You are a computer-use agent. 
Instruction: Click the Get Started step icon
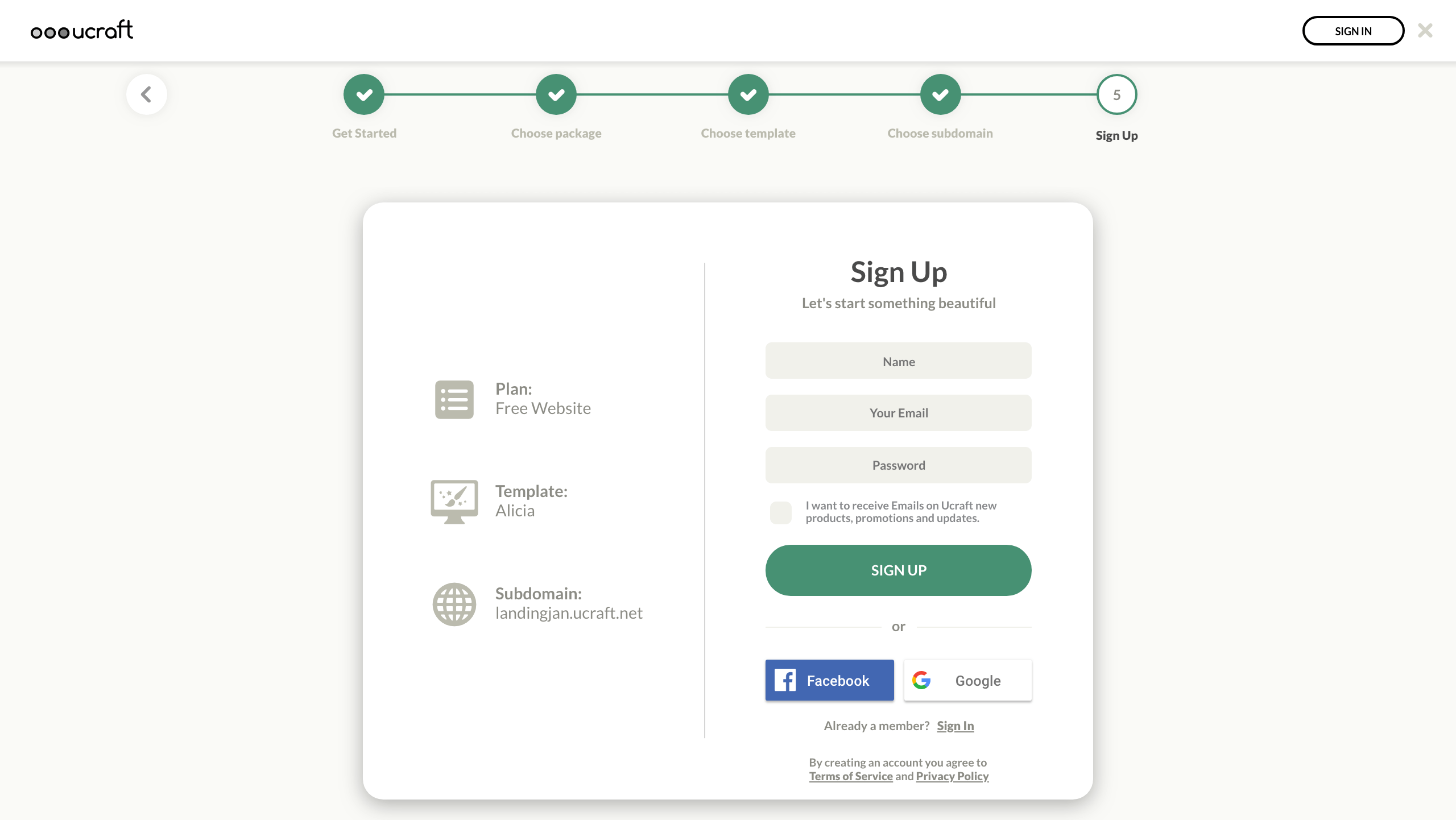point(364,94)
